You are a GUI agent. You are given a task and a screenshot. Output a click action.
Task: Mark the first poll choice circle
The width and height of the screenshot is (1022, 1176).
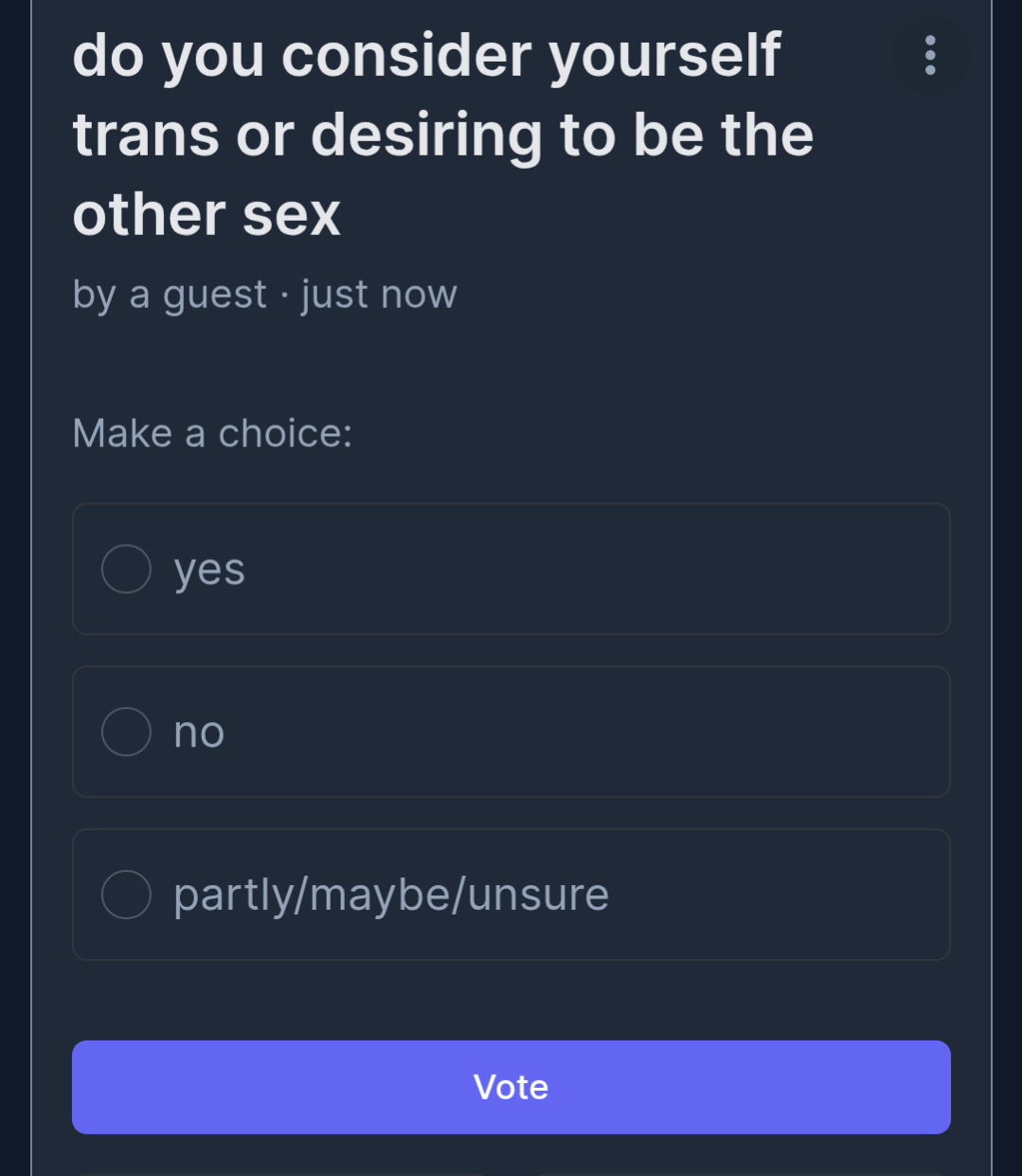click(x=126, y=569)
